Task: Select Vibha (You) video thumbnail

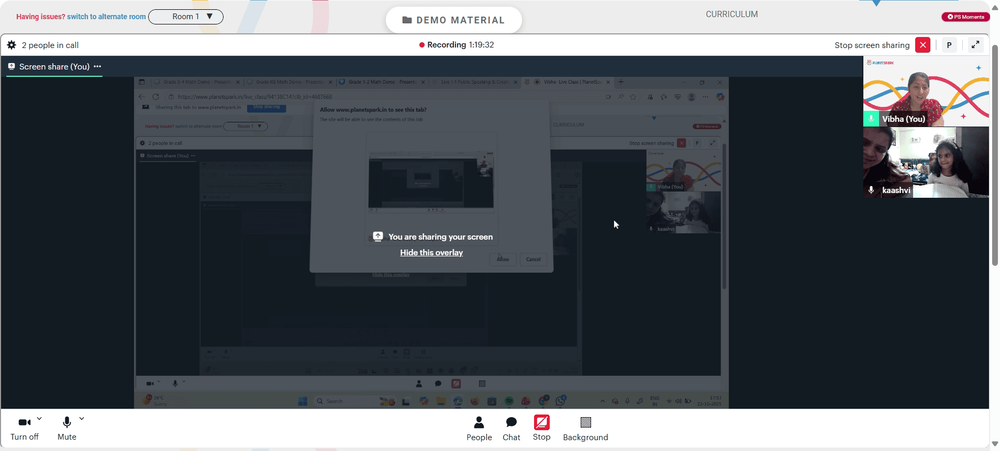Action: [x=926, y=91]
